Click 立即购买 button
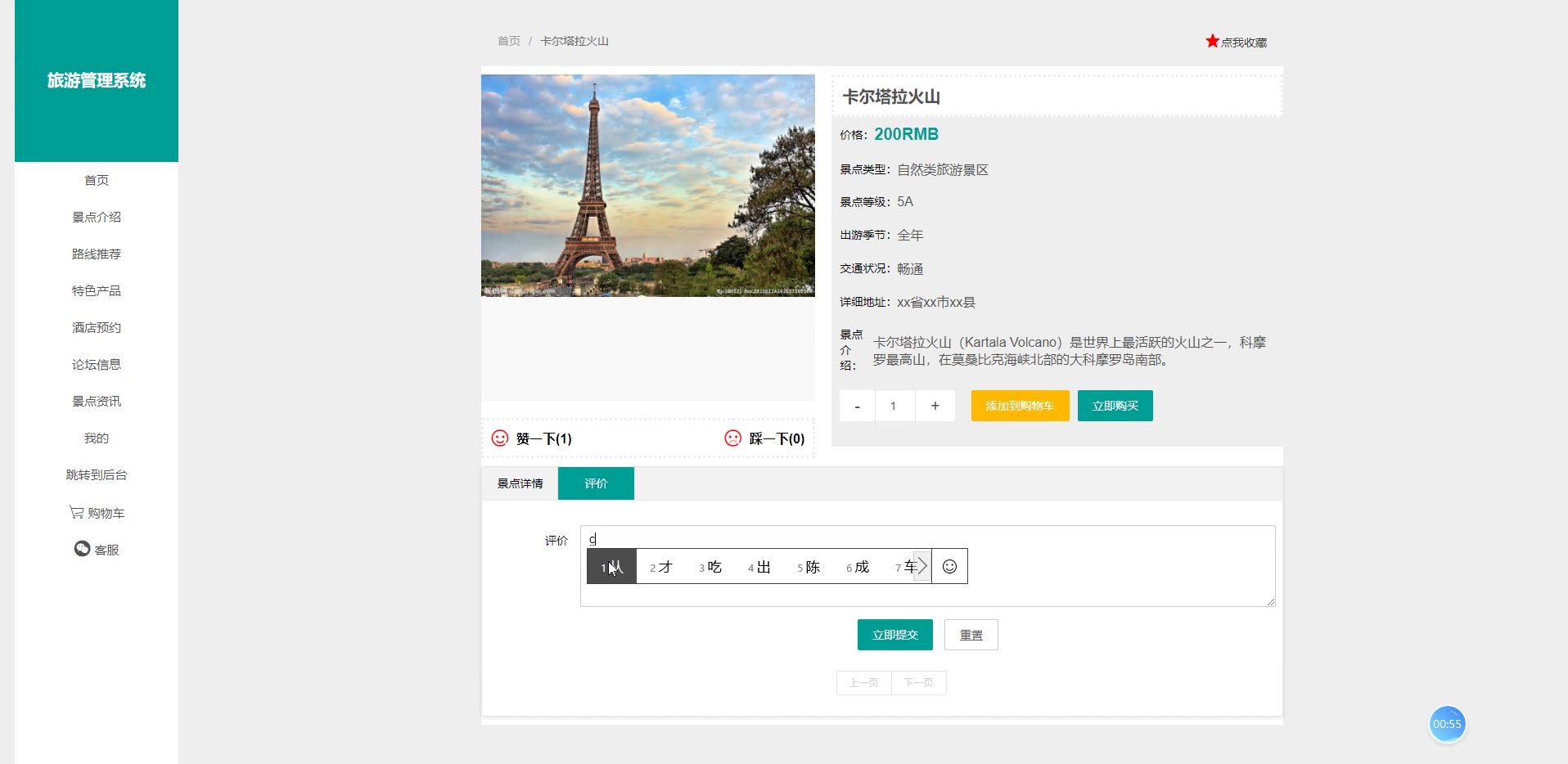This screenshot has height=764, width=1568. click(1115, 406)
